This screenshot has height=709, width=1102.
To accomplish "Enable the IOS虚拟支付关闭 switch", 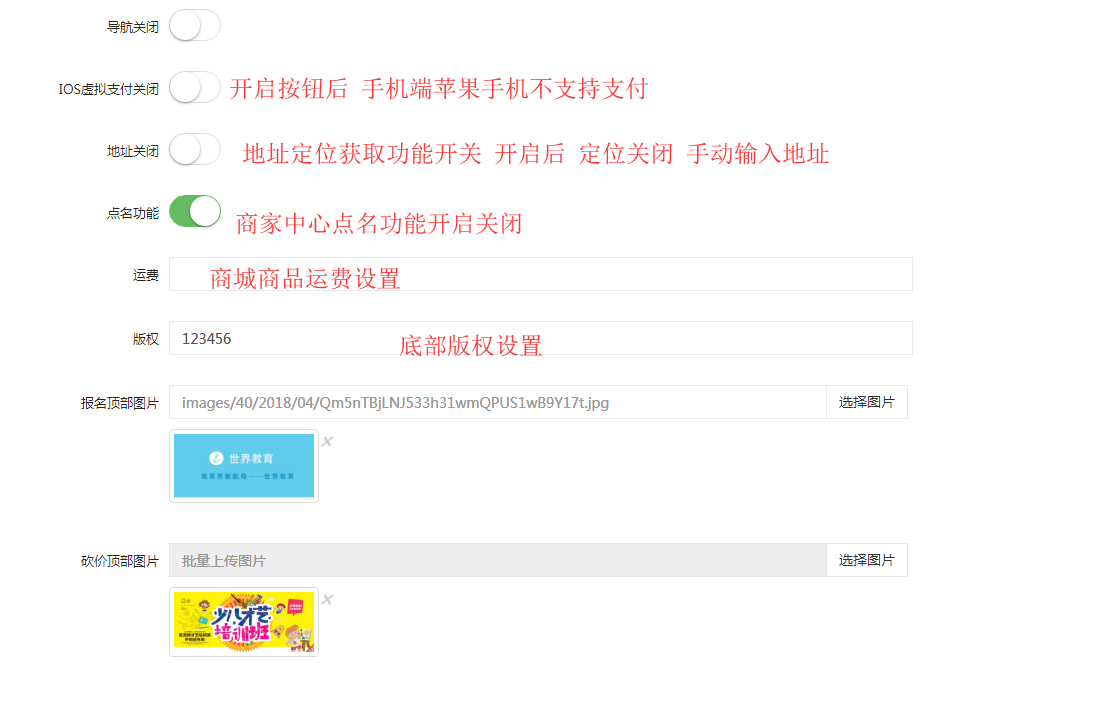I will pyautogui.click(x=195, y=88).
